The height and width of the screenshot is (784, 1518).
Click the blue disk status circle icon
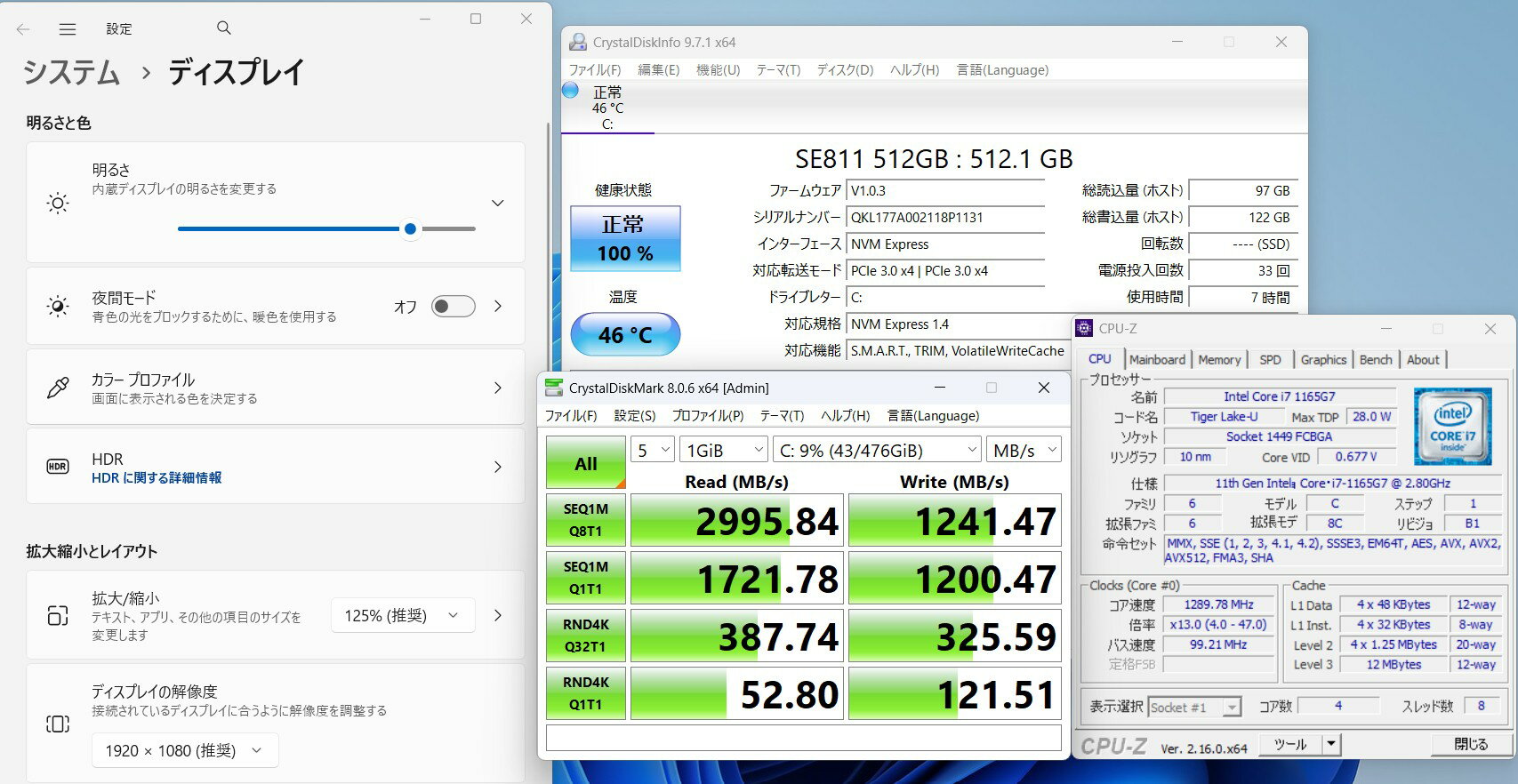click(x=571, y=91)
